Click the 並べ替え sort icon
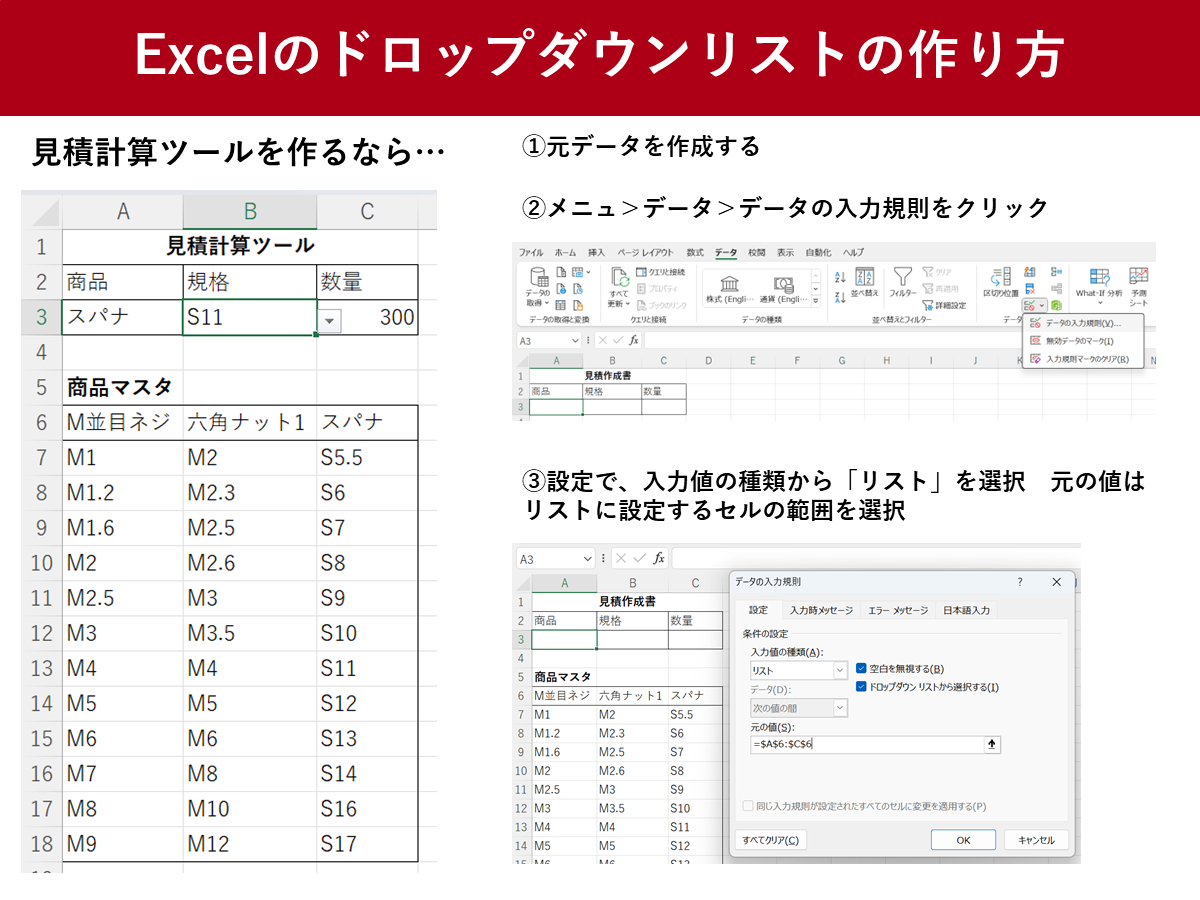Viewport: 1200px width, 900px height. [865, 277]
